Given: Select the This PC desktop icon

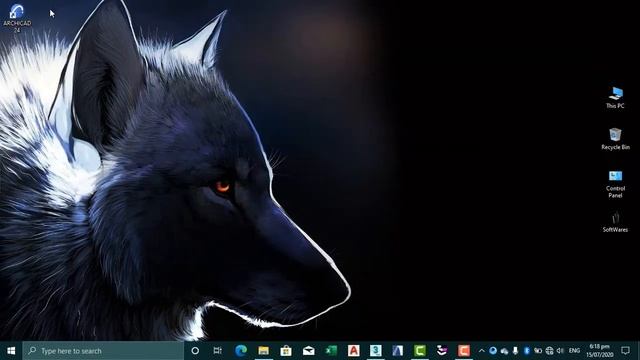Looking at the screenshot, I should pyautogui.click(x=615, y=98).
